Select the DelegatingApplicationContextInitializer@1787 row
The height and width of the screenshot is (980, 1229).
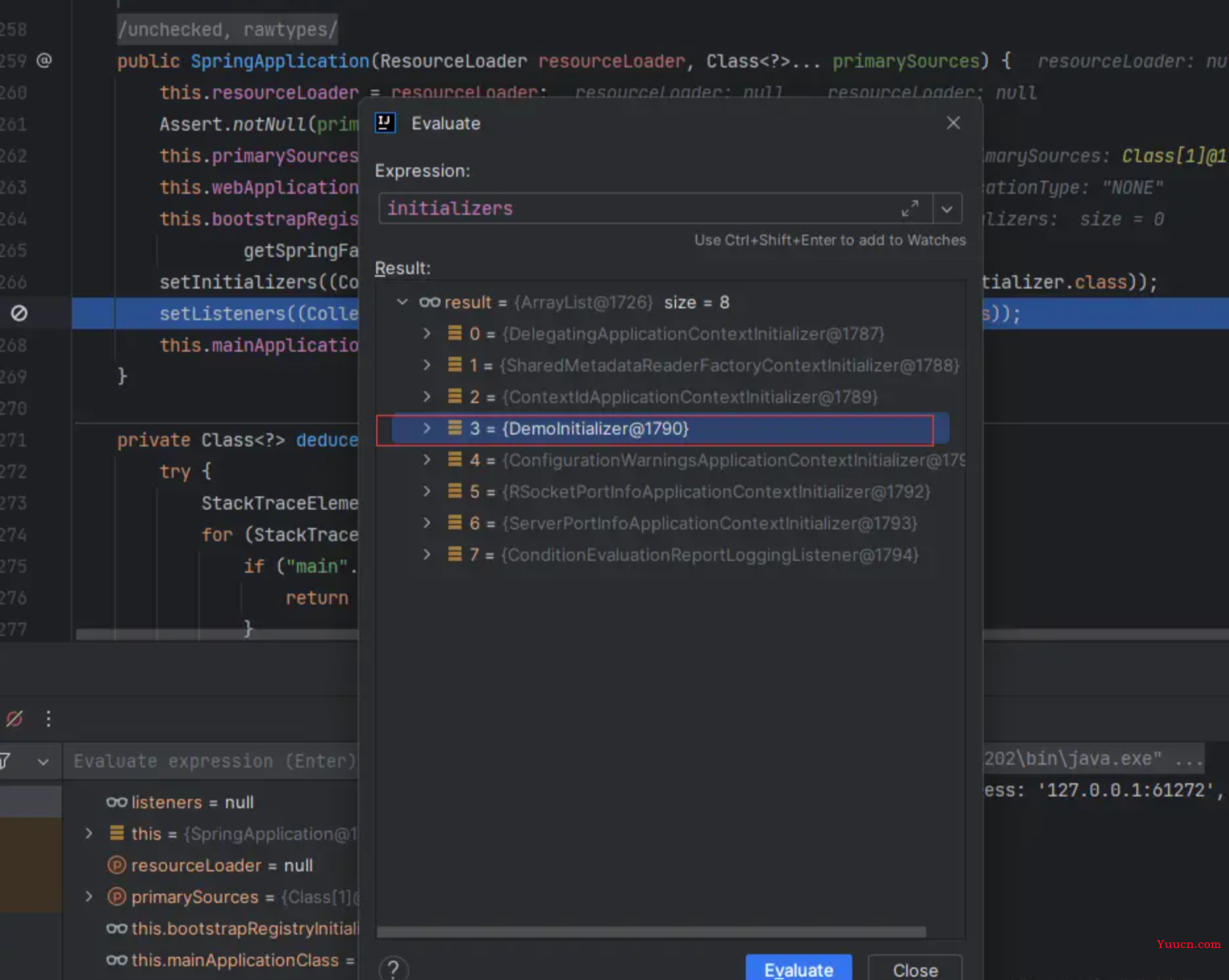point(671,334)
